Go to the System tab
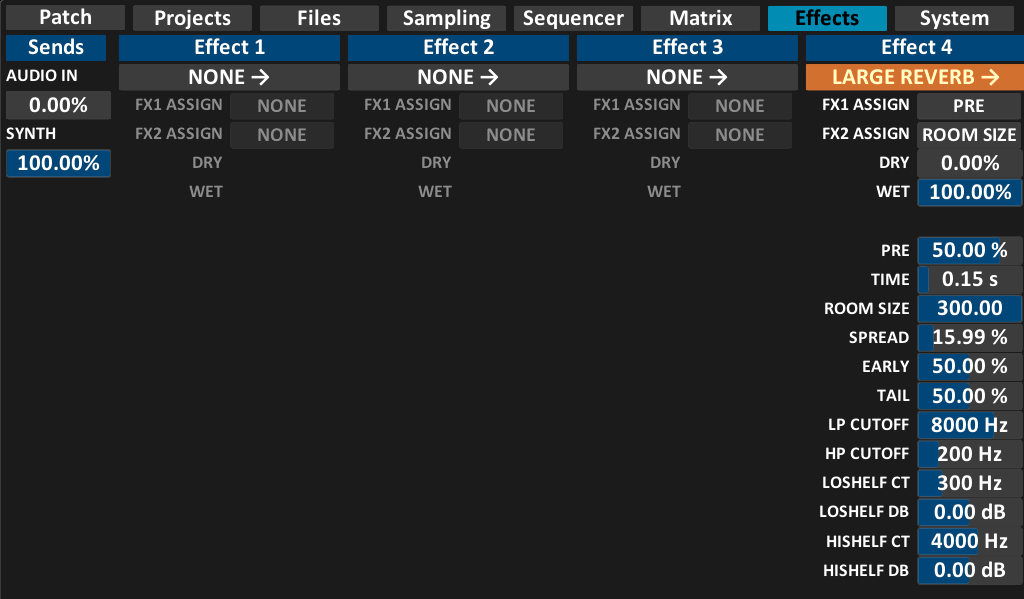This screenshot has height=599, width=1024. (x=954, y=18)
